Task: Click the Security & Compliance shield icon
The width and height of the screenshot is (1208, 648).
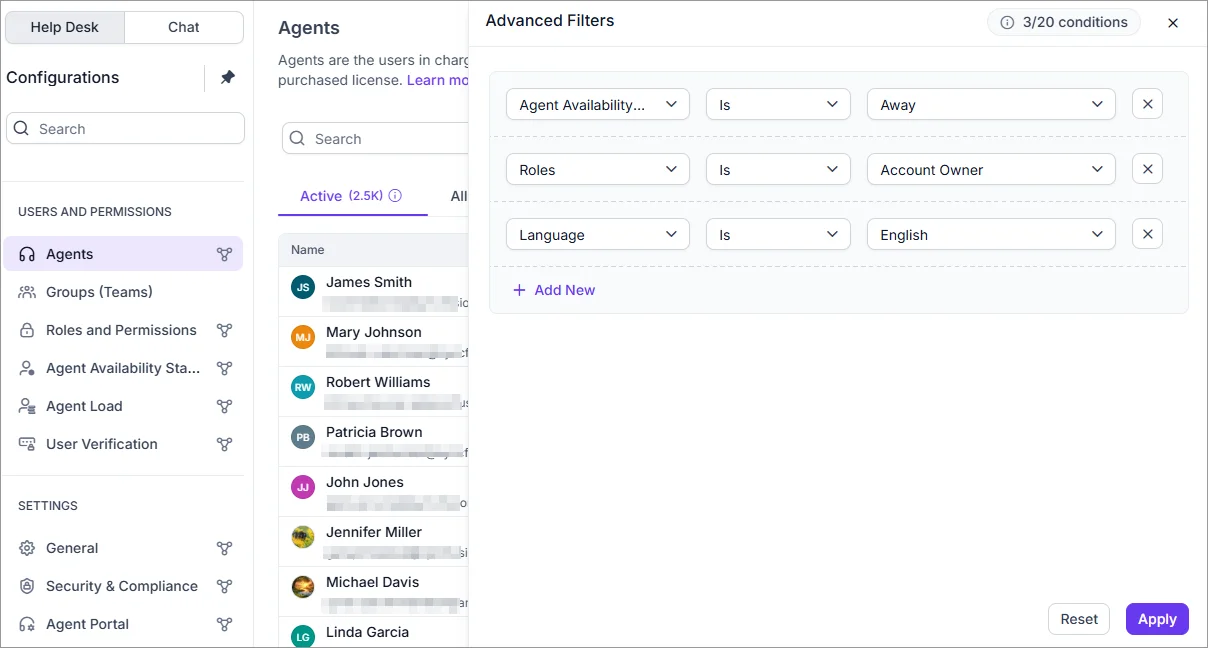Action: 25,586
